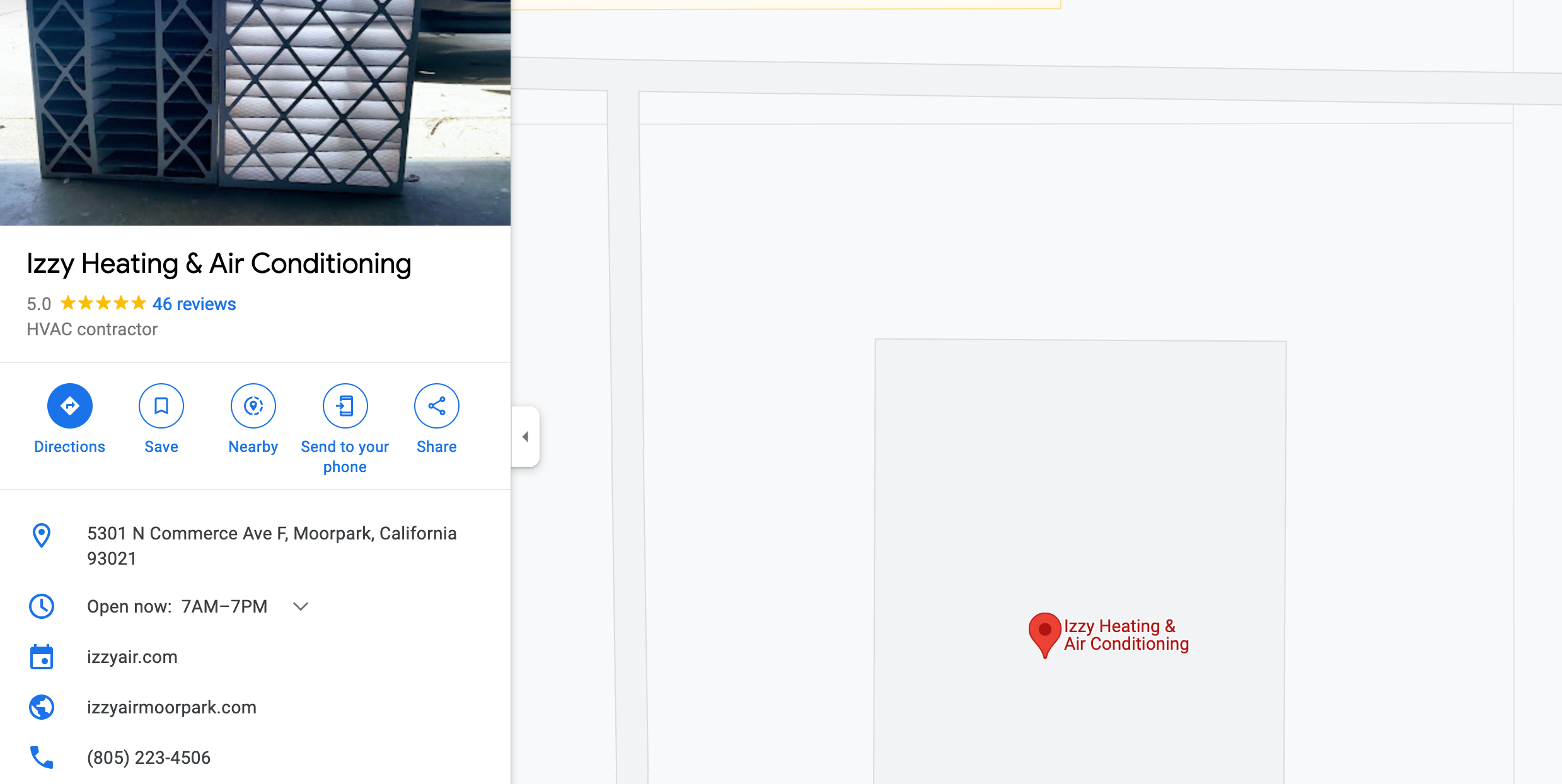The width and height of the screenshot is (1562, 784).
Task: Open izzyairmoorpark.com website link
Action: coord(171,707)
